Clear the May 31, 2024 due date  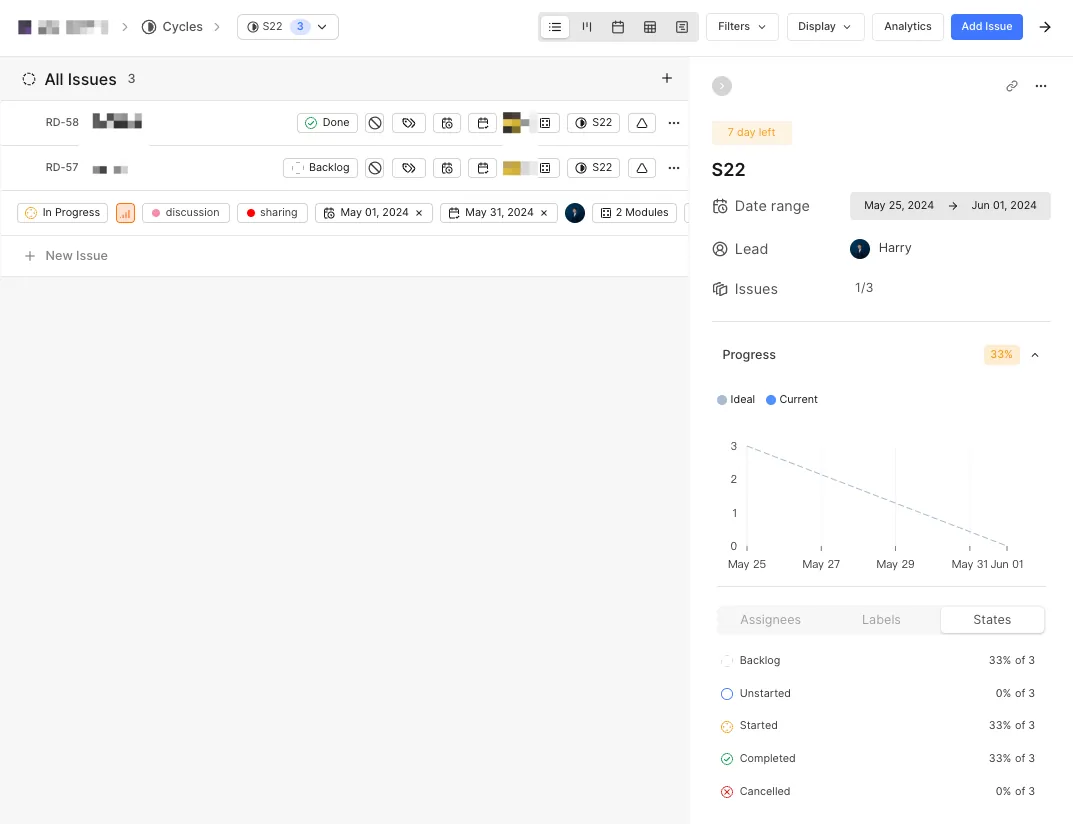(x=544, y=213)
